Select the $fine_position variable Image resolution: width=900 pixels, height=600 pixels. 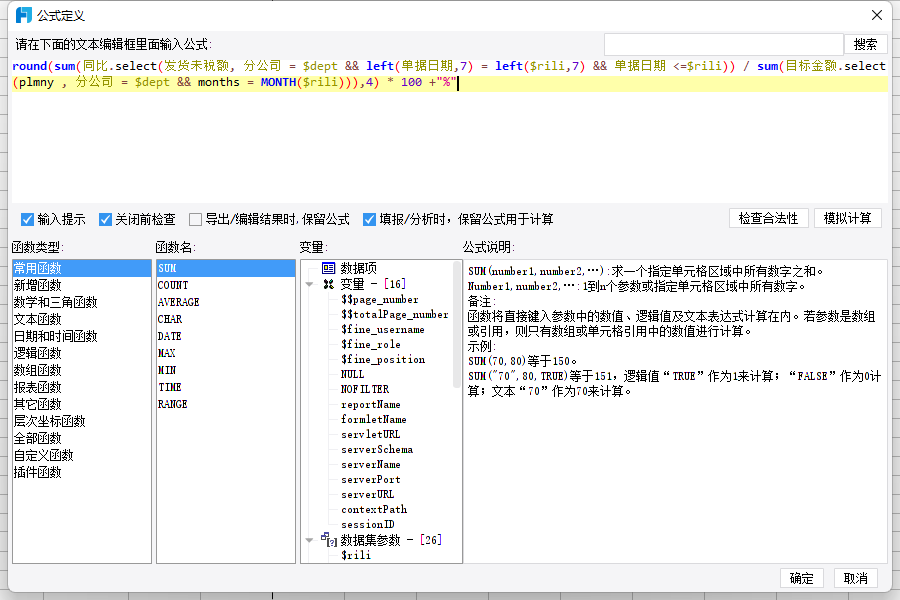[x=383, y=359]
